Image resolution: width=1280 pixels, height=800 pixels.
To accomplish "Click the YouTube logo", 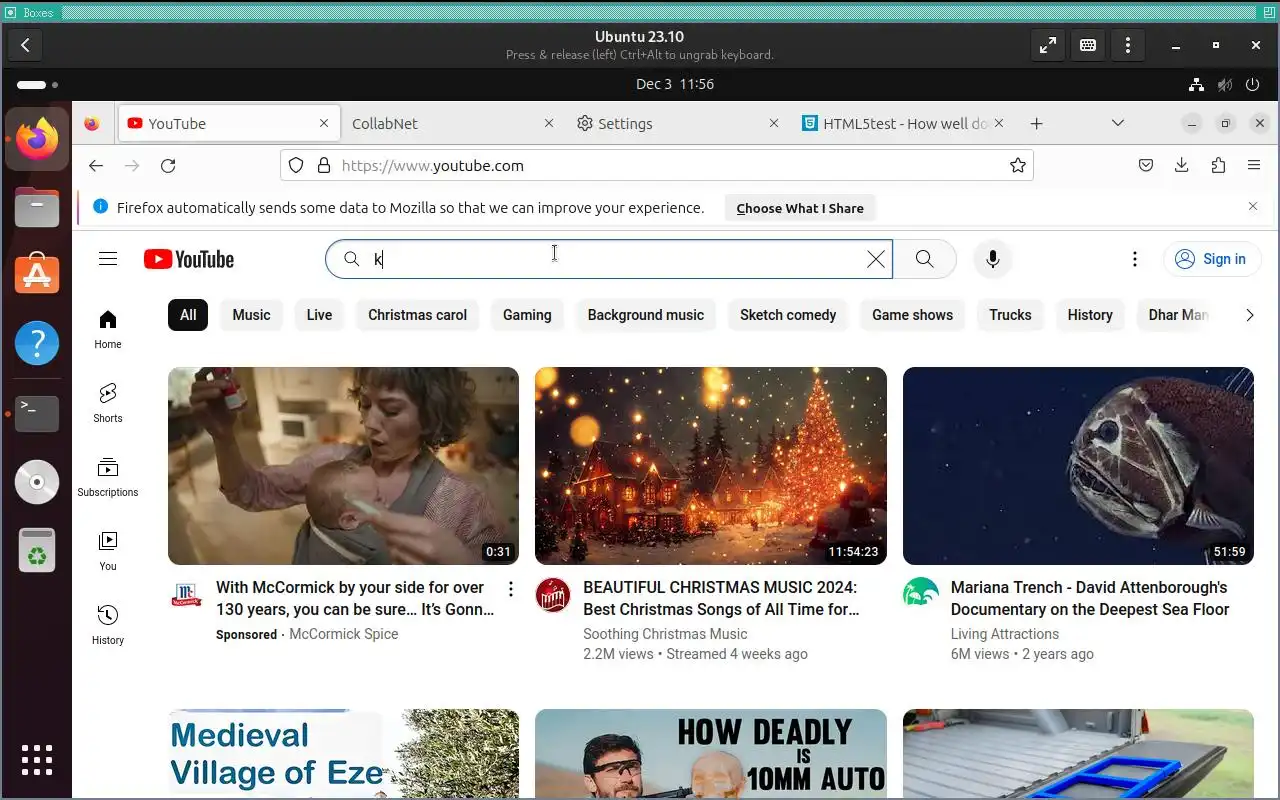I will (189, 259).
